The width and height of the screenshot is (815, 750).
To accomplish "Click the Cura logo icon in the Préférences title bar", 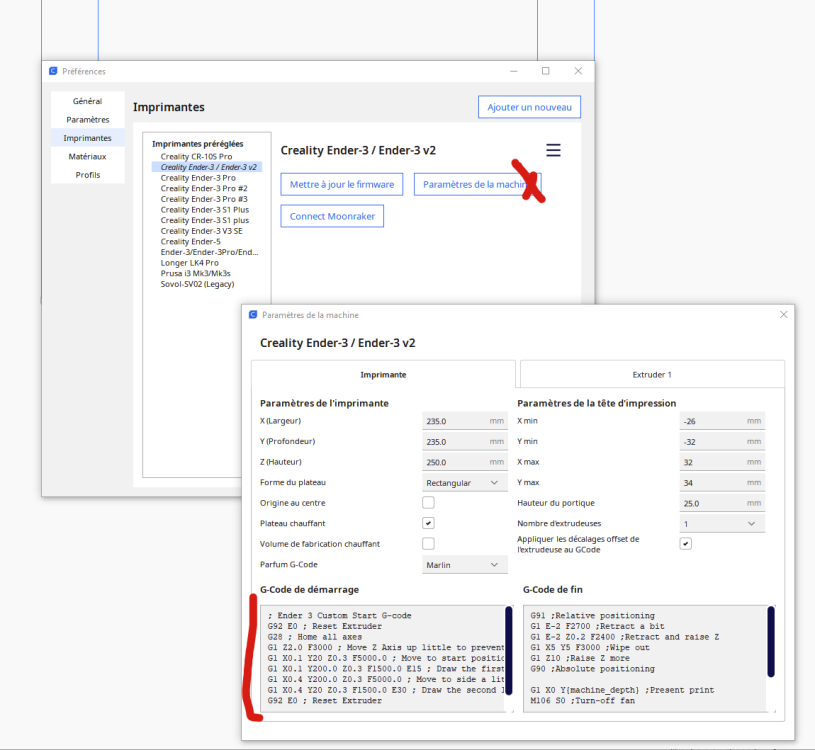I will pyautogui.click(x=53, y=71).
